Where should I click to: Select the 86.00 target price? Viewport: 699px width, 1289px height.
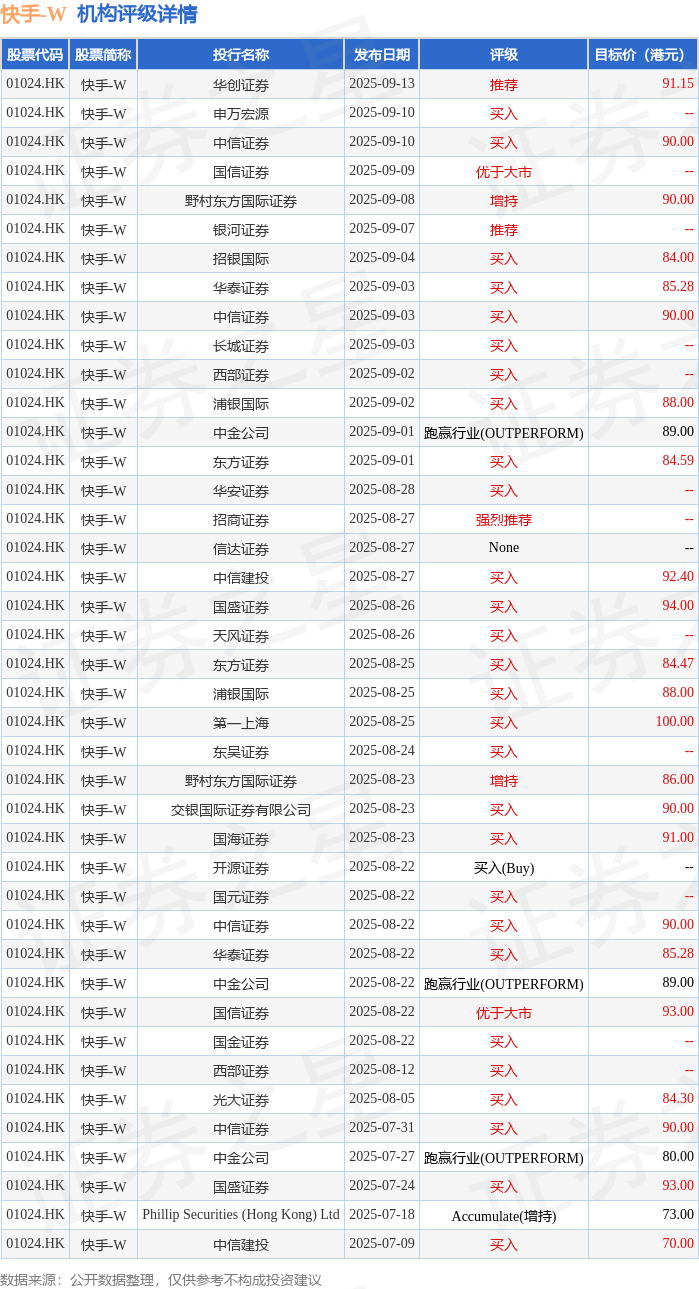coord(678,780)
